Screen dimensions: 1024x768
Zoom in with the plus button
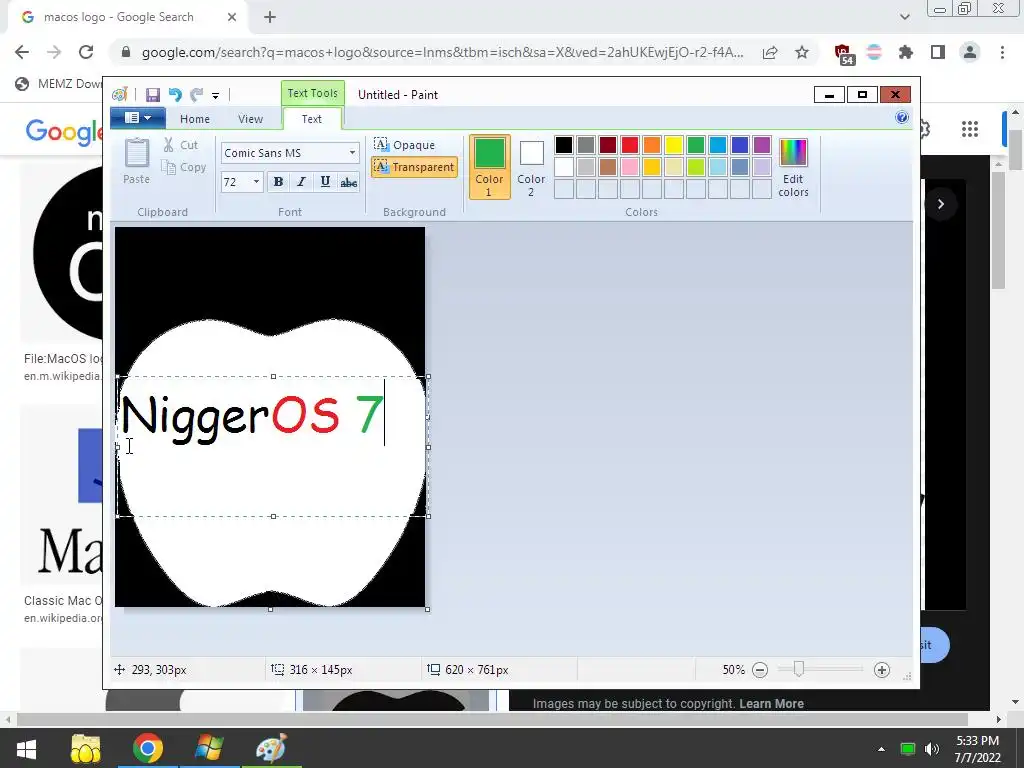coord(882,670)
